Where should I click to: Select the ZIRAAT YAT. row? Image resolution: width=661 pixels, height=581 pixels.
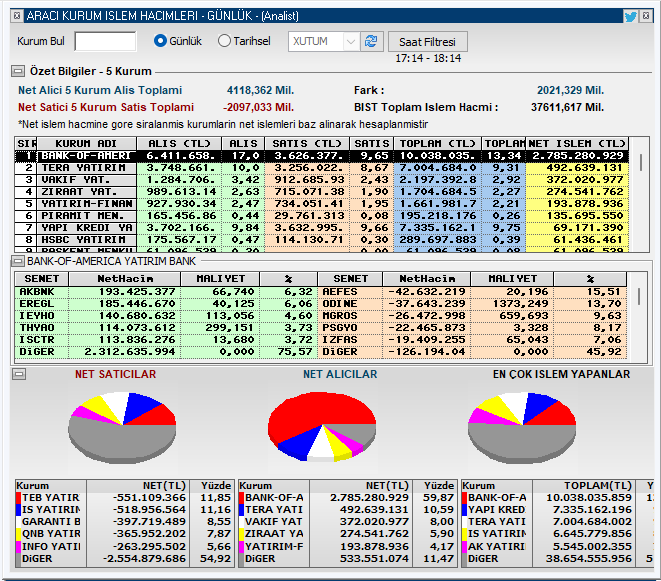coord(322,192)
